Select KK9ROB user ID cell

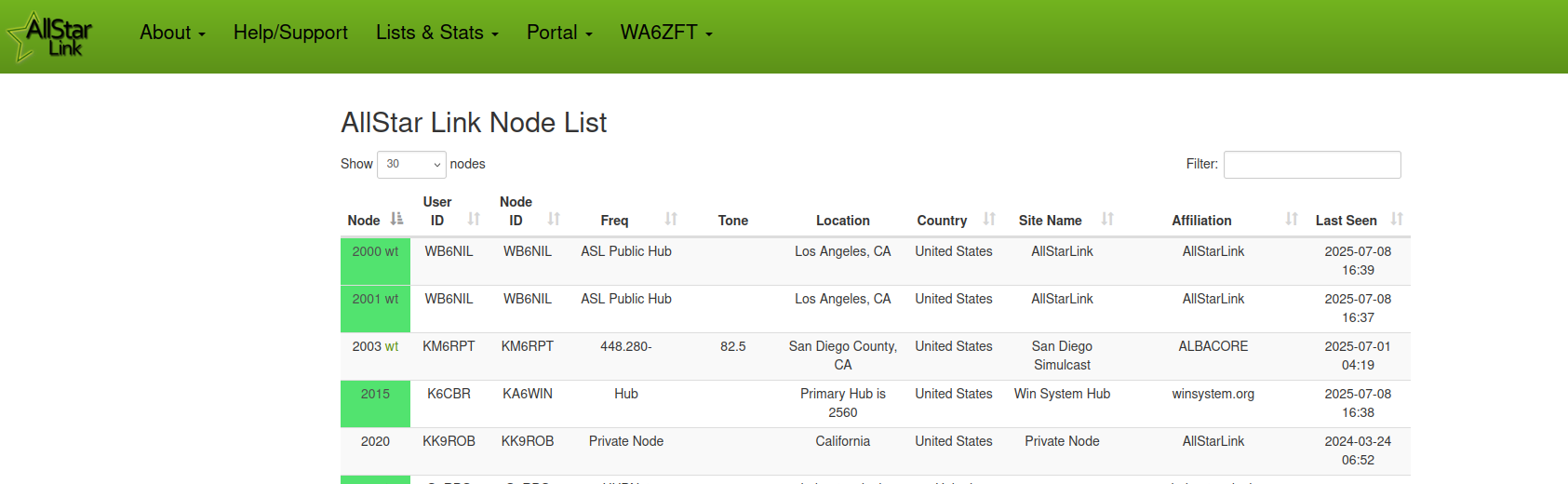[449, 441]
